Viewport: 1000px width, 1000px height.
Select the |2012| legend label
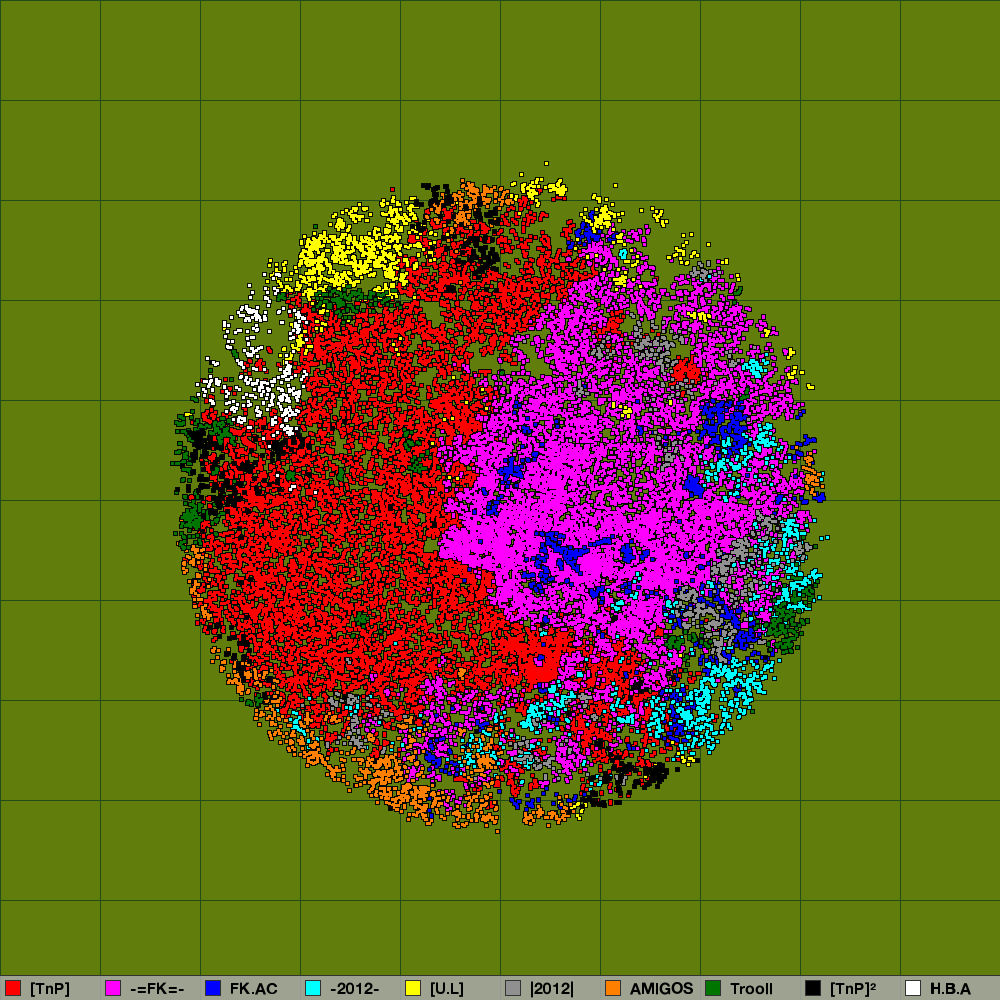[552, 989]
